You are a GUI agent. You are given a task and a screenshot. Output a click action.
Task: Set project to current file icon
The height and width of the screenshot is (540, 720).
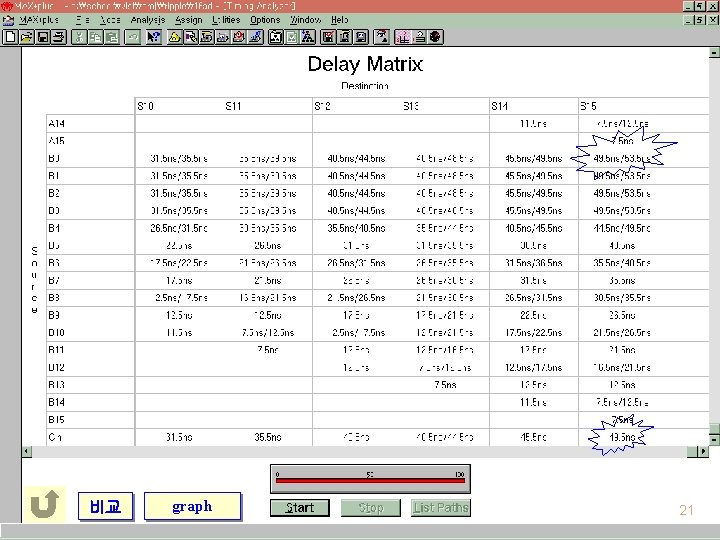pyautogui.click(x=292, y=37)
